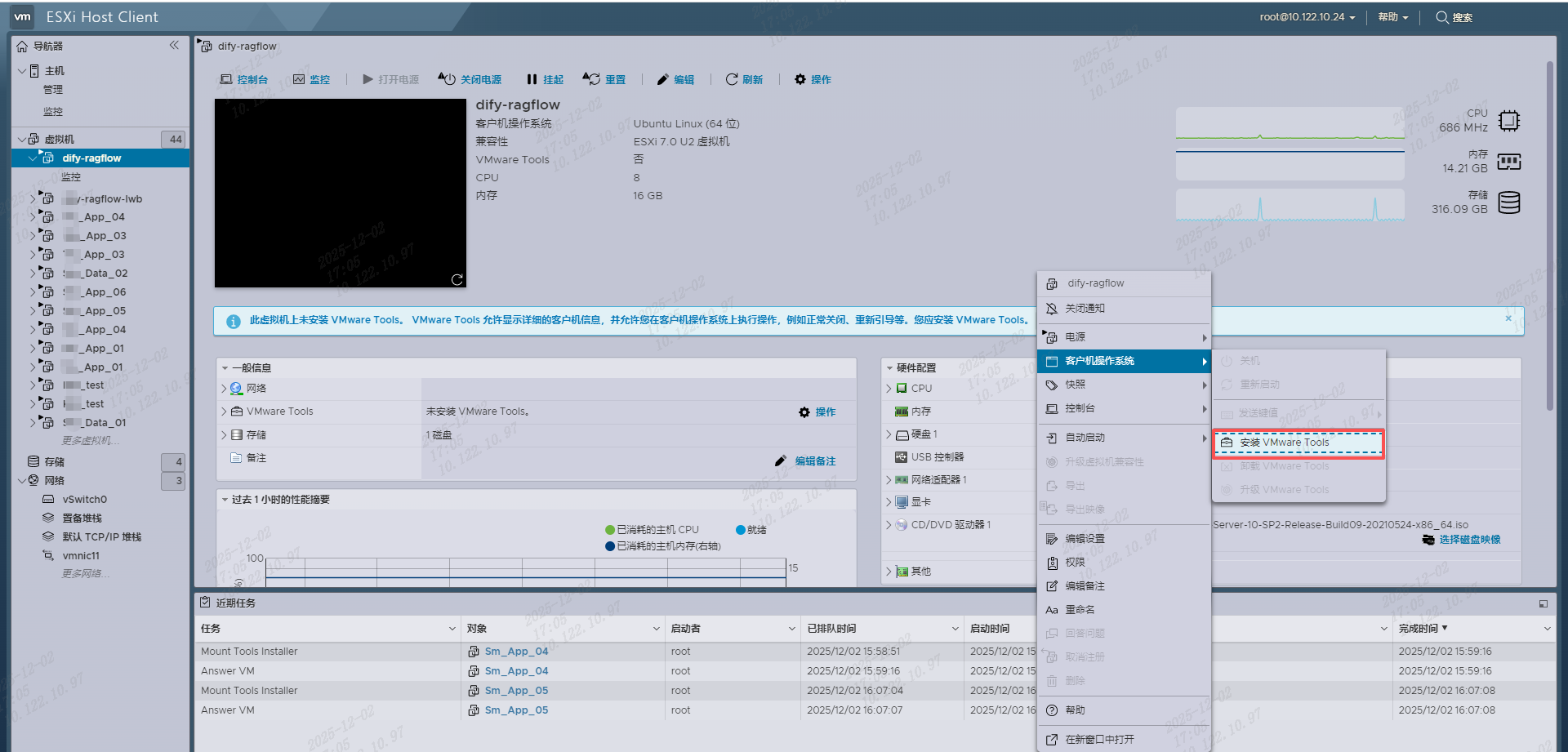Viewport: 1568px width, 752px height.
Task: Refresh the VM view from toolbar
Action: 744,79
